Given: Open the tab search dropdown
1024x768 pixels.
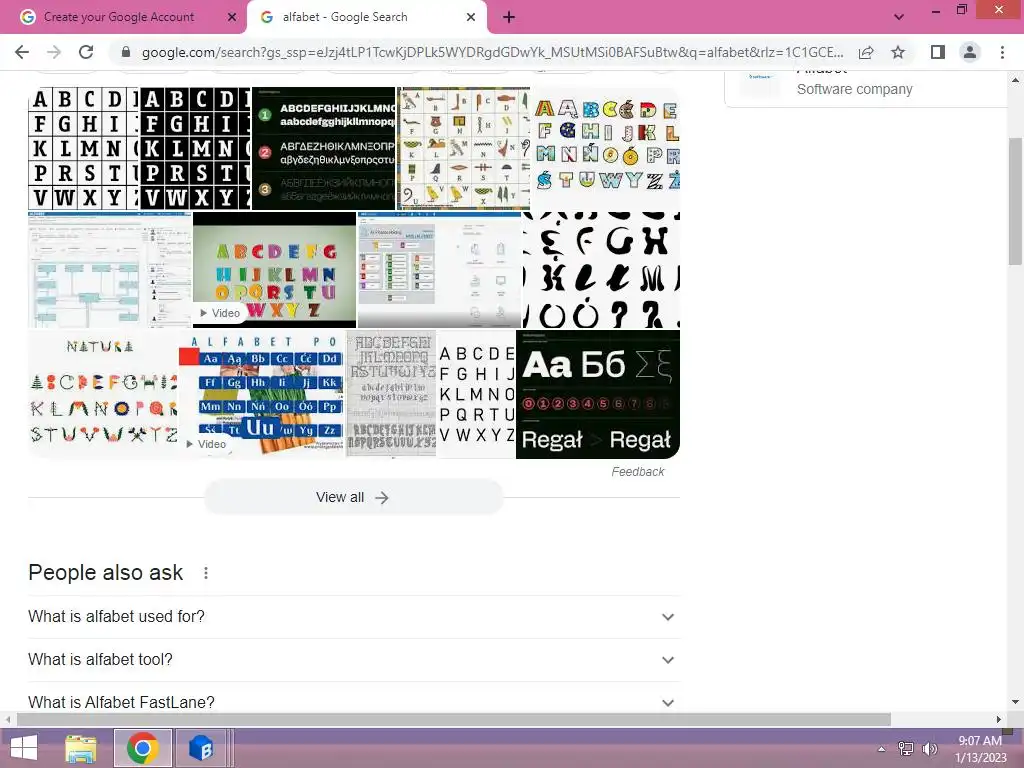Looking at the screenshot, I should click(x=899, y=17).
